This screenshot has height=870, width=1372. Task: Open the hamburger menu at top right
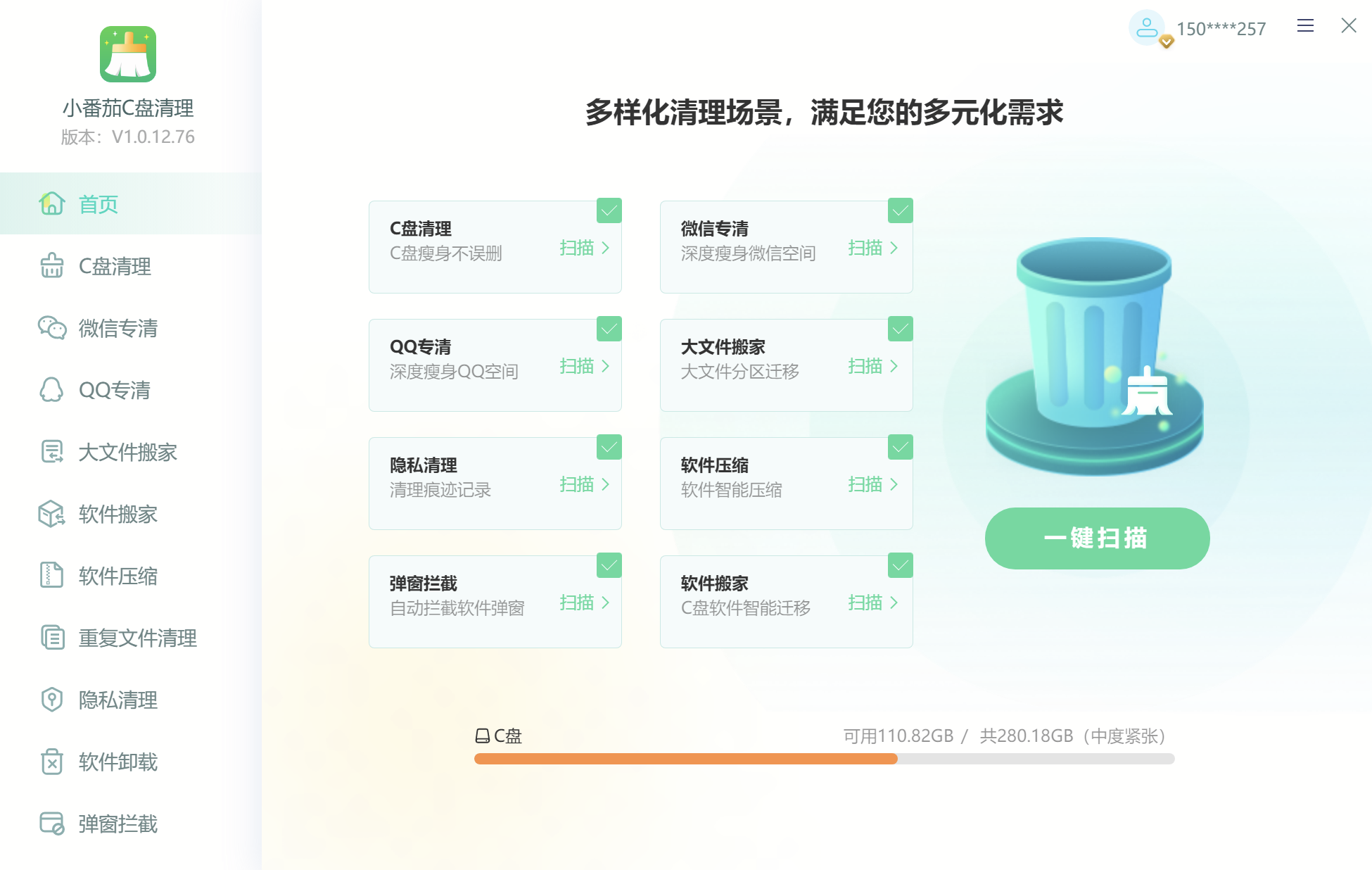(x=1305, y=26)
